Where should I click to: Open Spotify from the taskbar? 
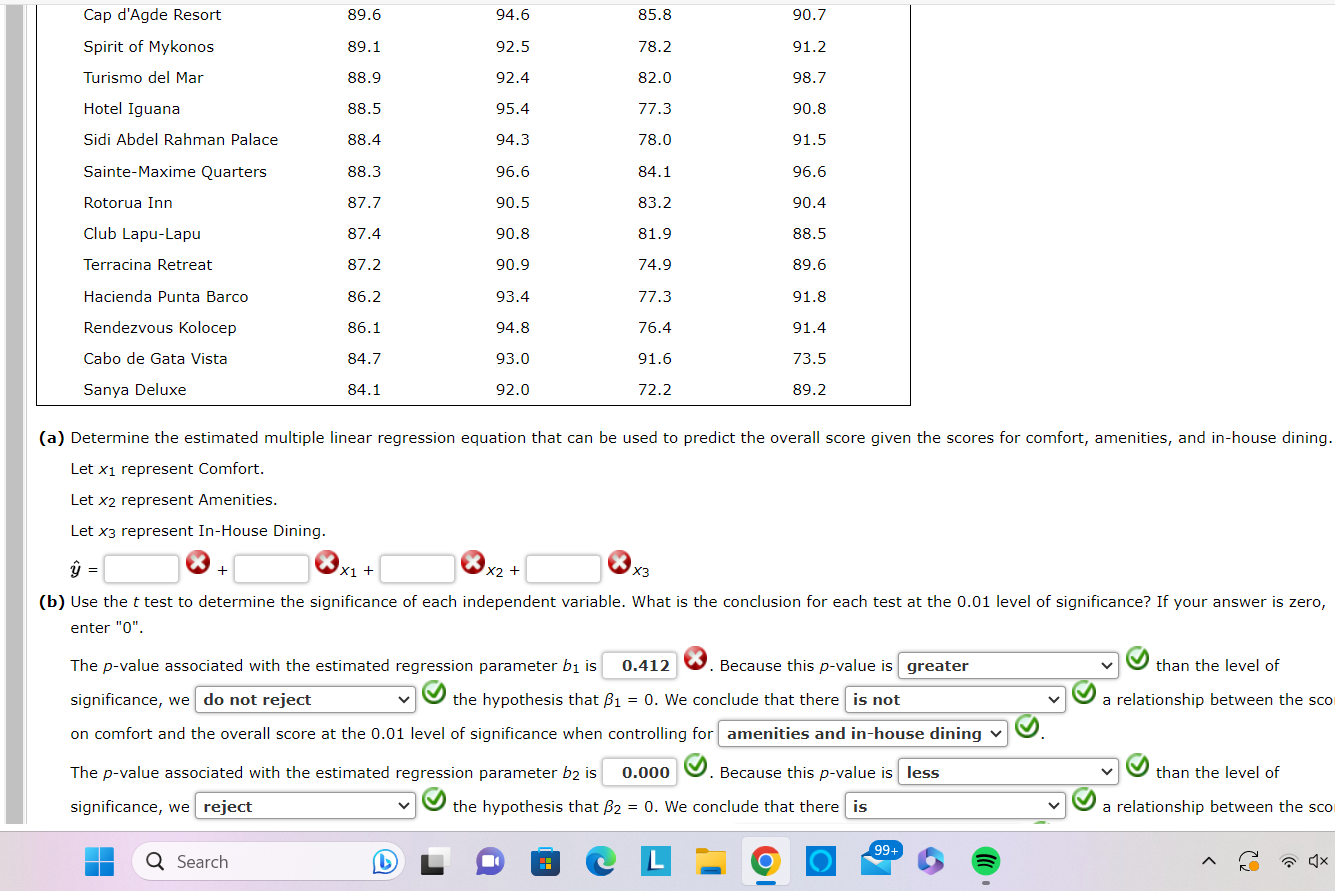[985, 861]
